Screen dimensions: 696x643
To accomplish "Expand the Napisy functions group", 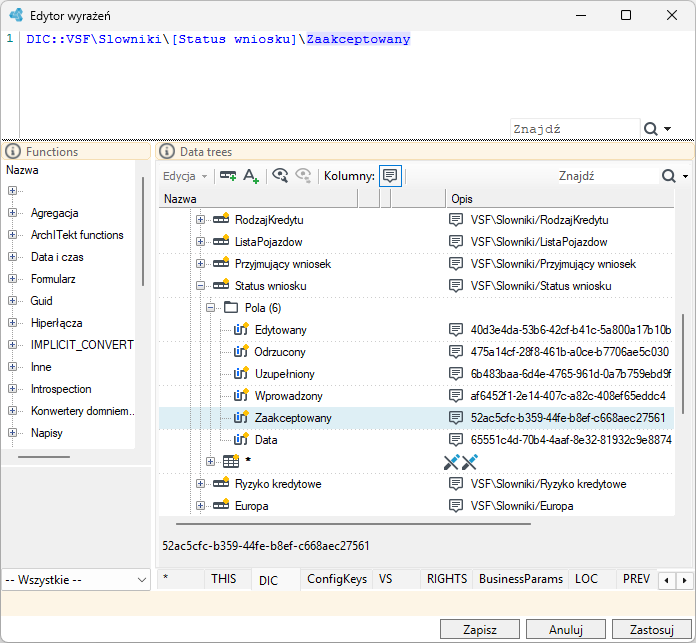I will (12, 432).
